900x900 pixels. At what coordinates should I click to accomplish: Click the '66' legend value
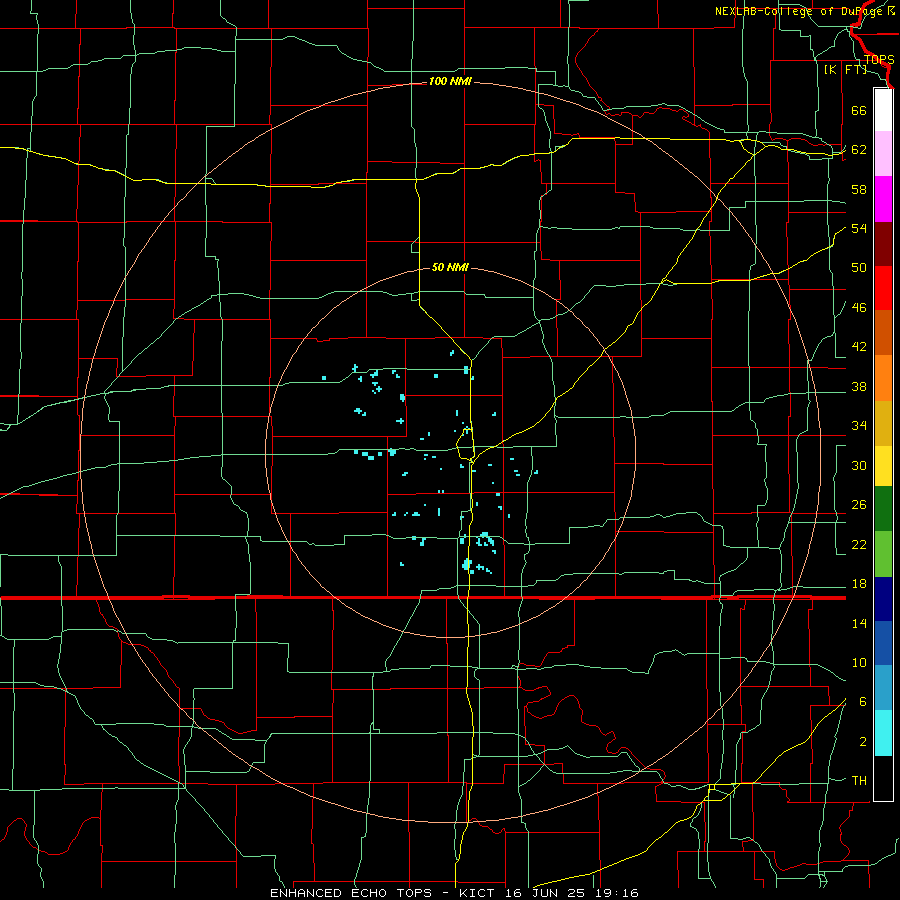859,110
